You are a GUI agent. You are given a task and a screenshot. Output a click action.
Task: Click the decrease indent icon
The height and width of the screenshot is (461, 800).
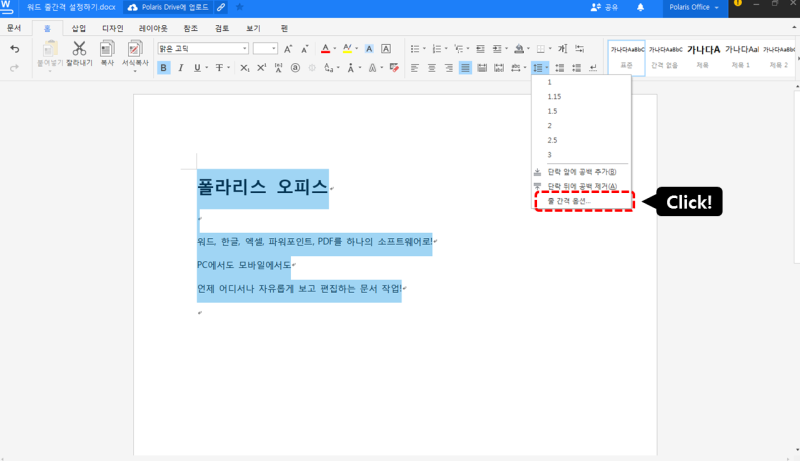[480, 49]
